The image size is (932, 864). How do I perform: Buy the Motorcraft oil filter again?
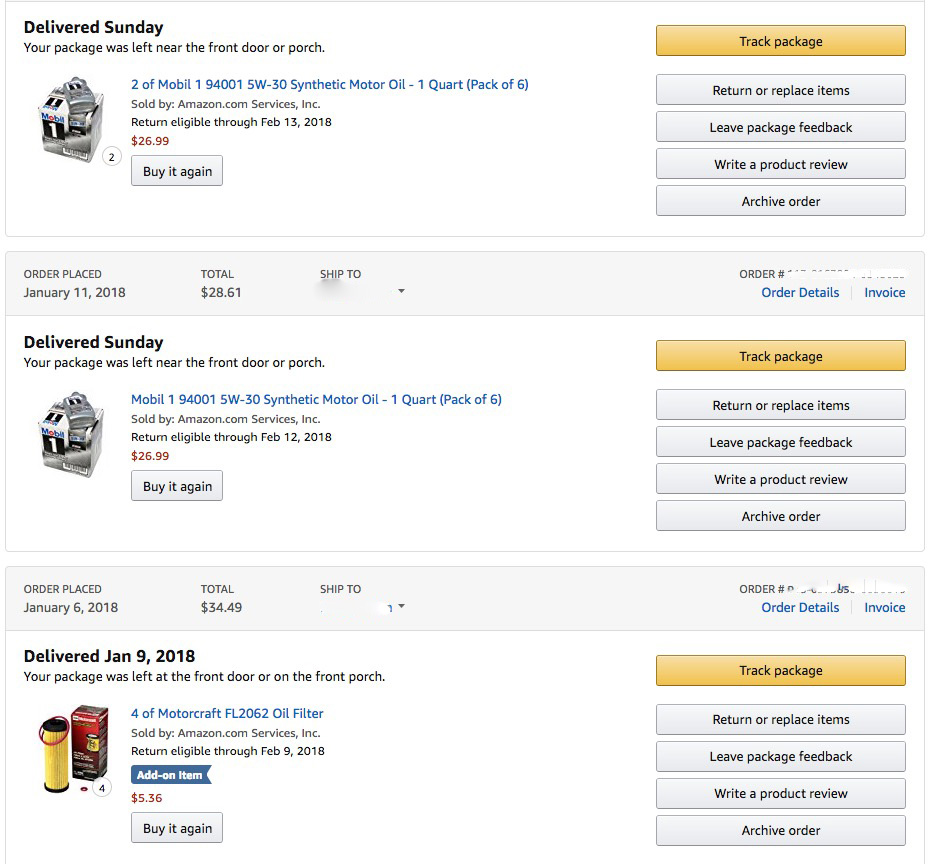177,828
